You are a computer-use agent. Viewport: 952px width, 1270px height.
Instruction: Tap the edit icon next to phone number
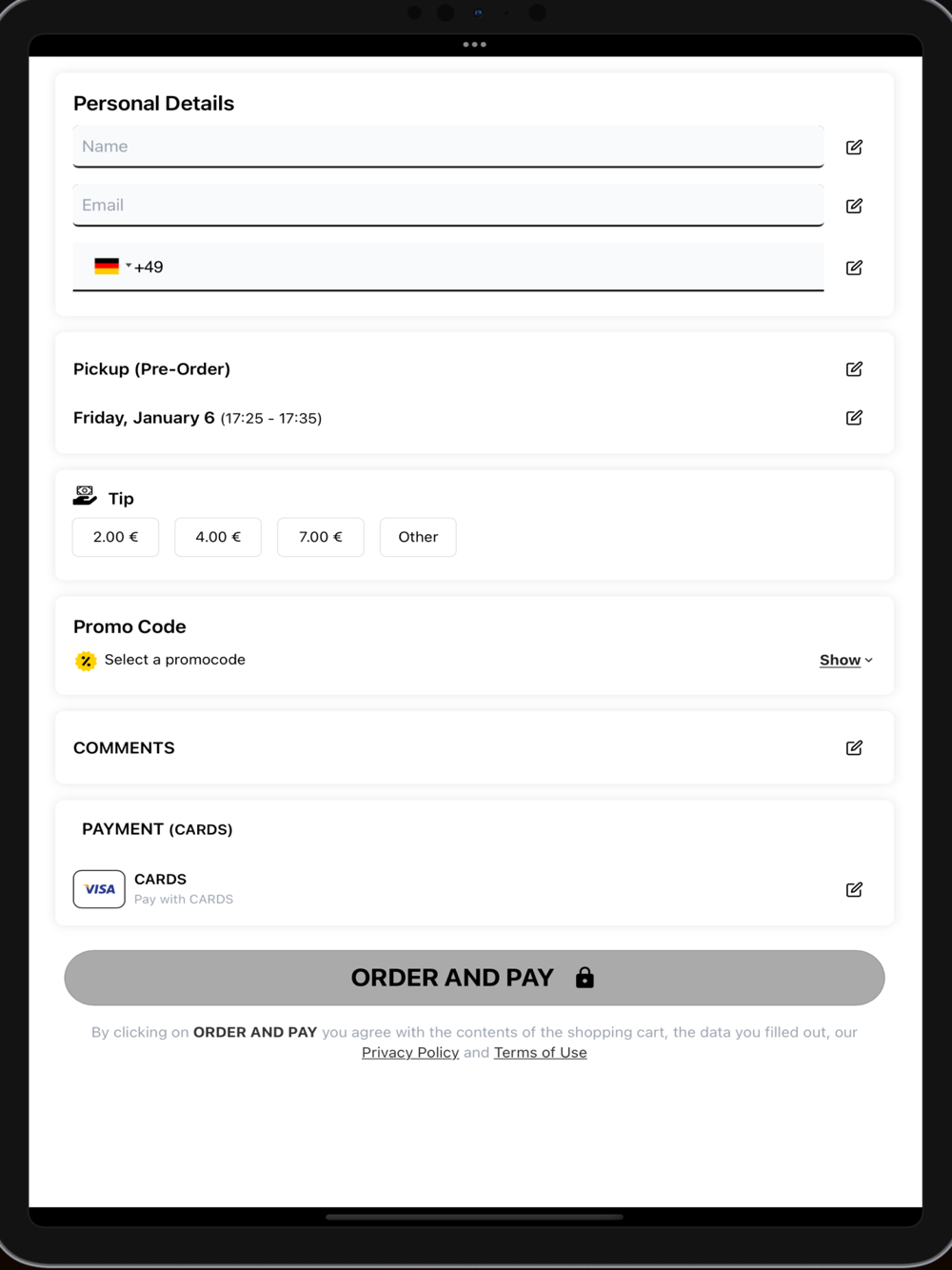pos(854,268)
